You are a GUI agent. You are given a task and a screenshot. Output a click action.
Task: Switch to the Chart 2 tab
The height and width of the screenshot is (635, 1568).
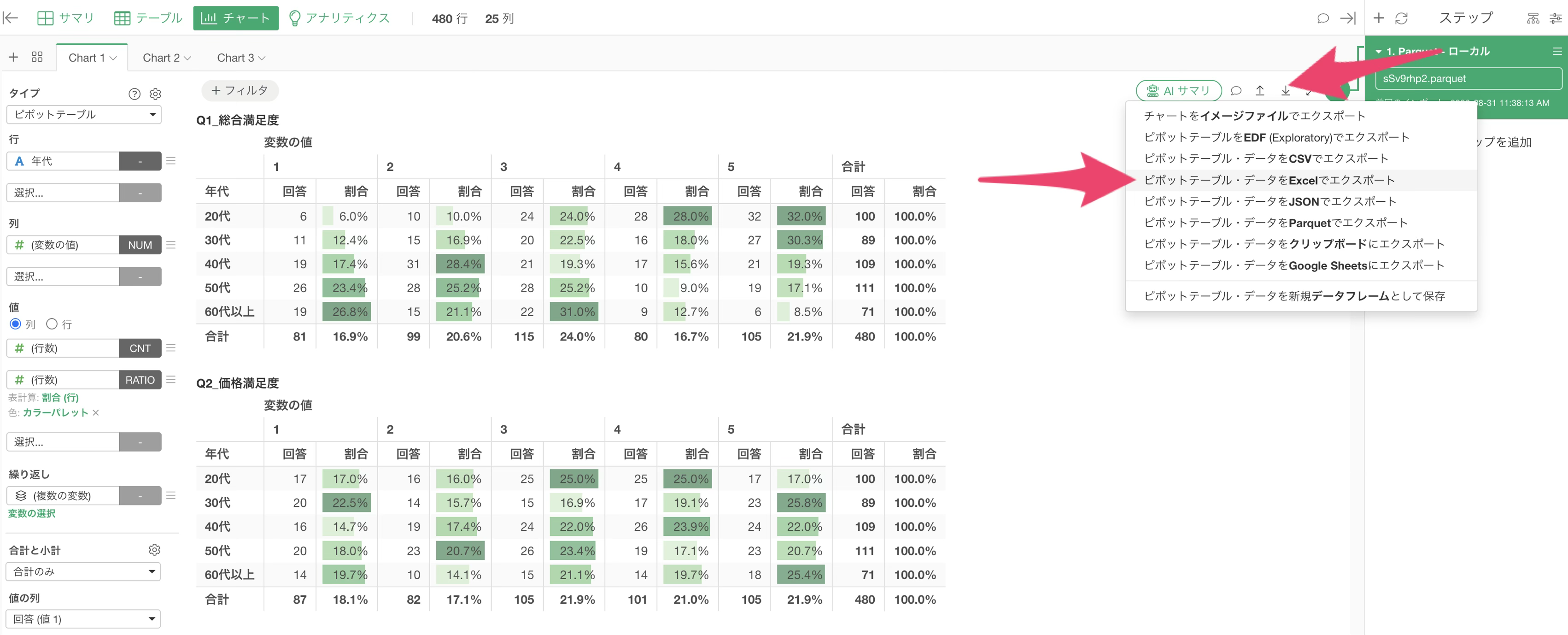[166, 58]
